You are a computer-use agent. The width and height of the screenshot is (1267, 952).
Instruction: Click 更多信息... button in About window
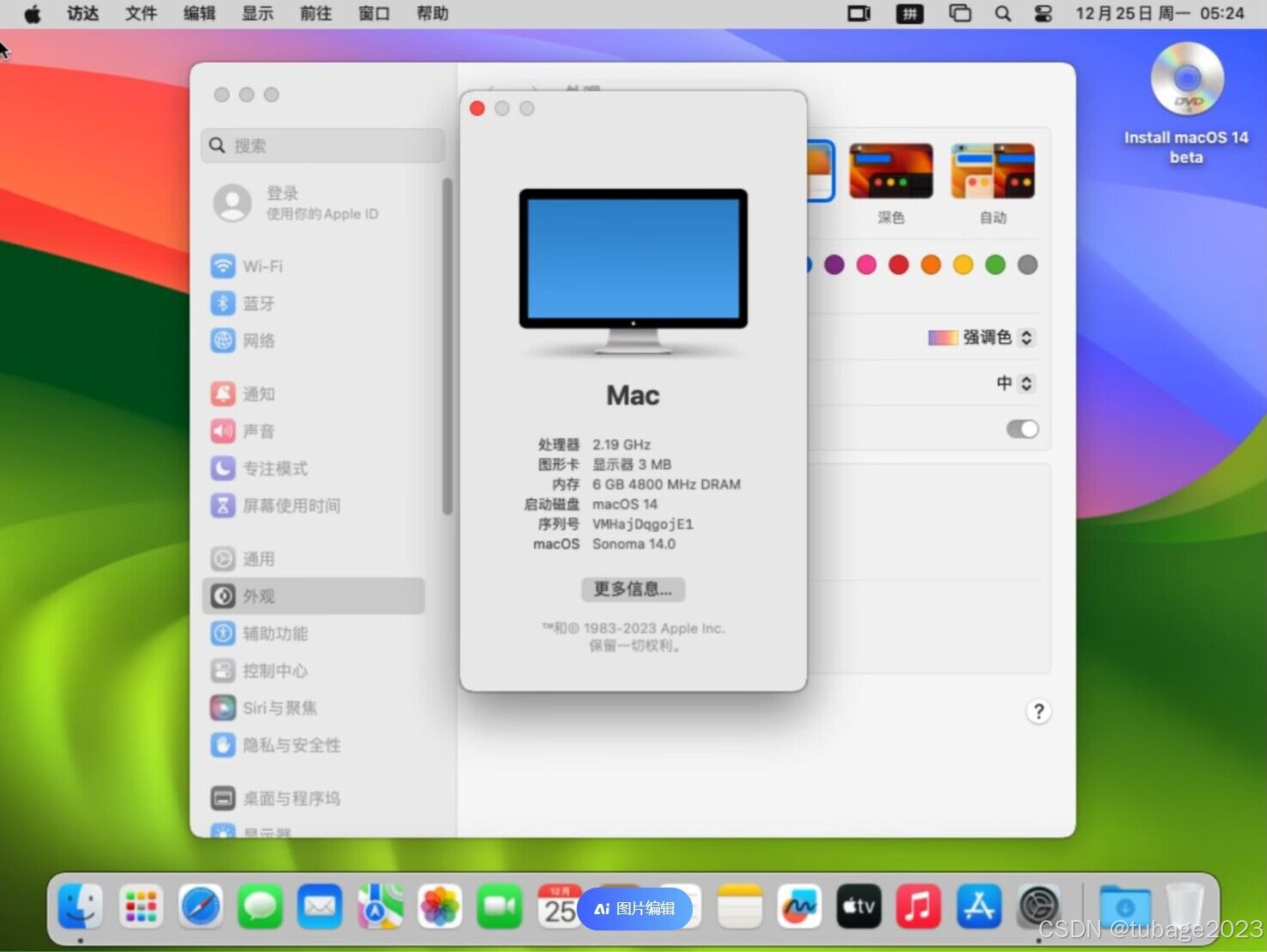pyautogui.click(x=633, y=589)
